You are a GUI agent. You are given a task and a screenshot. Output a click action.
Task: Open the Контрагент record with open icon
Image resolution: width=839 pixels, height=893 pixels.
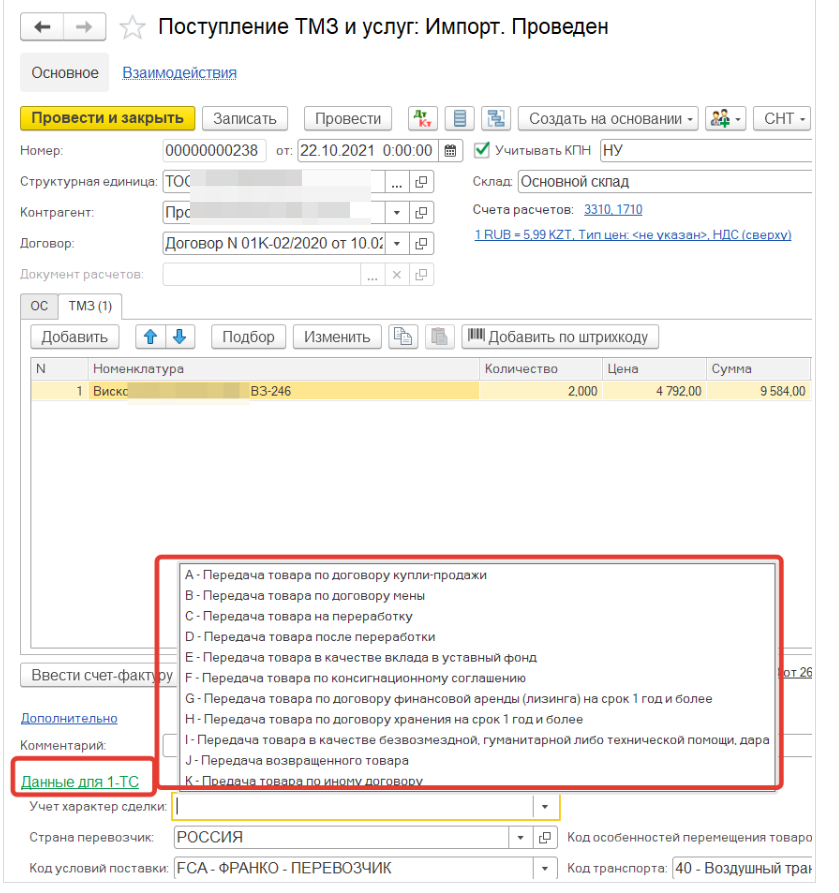click(x=422, y=213)
